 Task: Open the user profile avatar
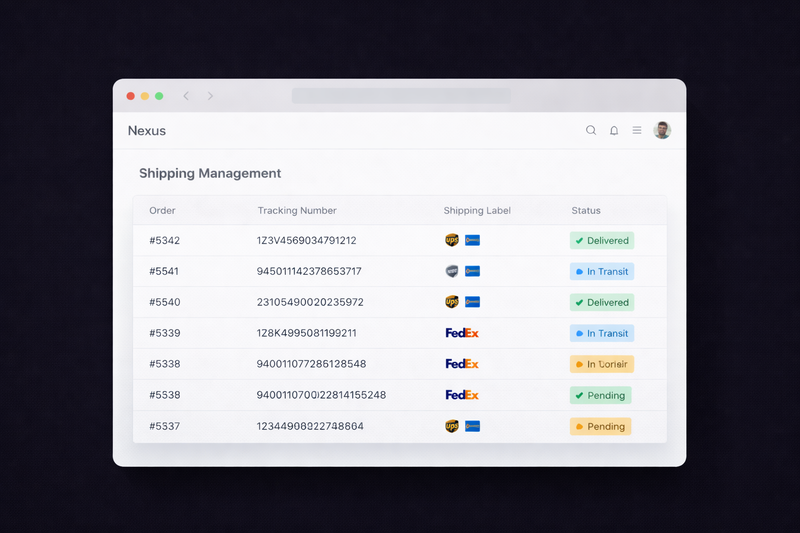(x=662, y=130)
